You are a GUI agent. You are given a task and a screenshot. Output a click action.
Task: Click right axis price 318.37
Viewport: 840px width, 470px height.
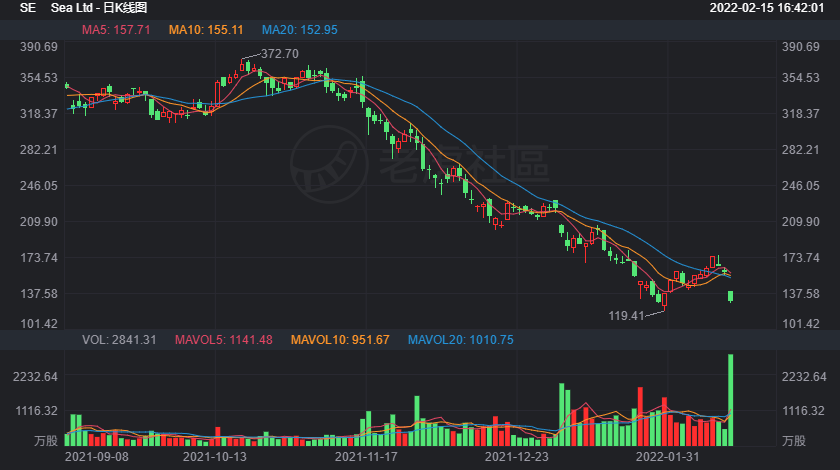point(801,114)
